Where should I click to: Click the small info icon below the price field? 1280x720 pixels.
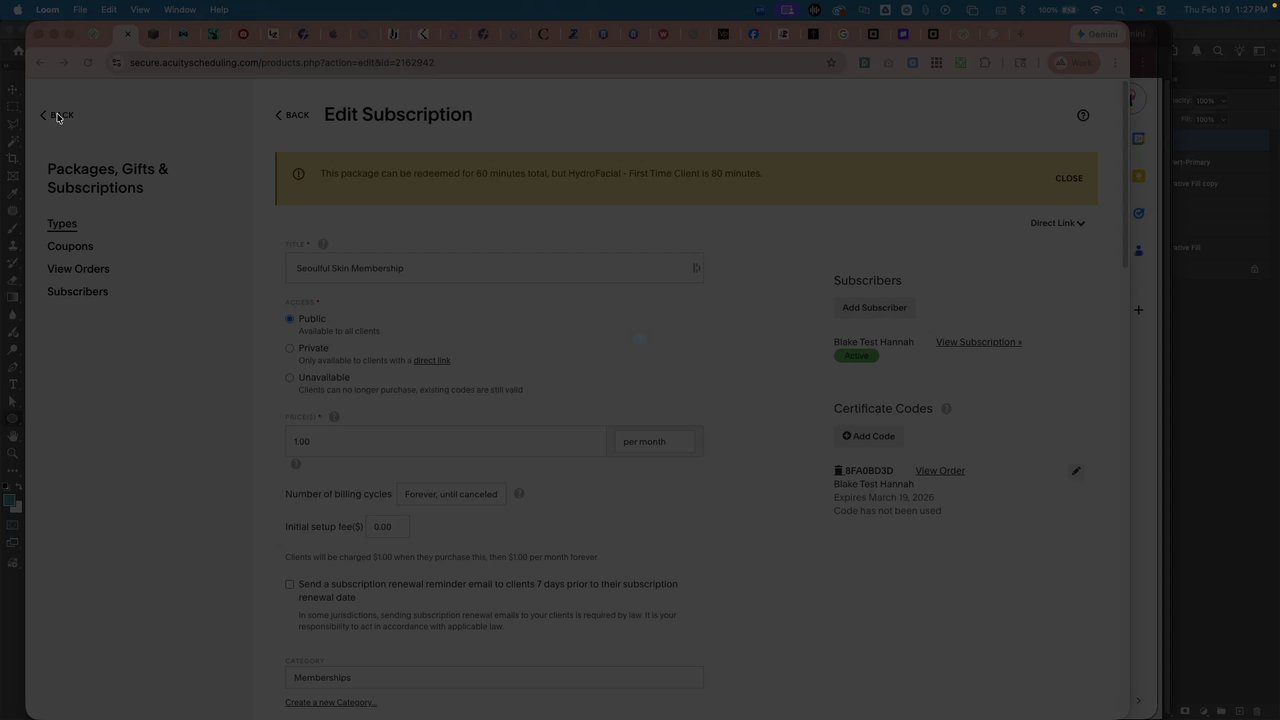[295, 464]
